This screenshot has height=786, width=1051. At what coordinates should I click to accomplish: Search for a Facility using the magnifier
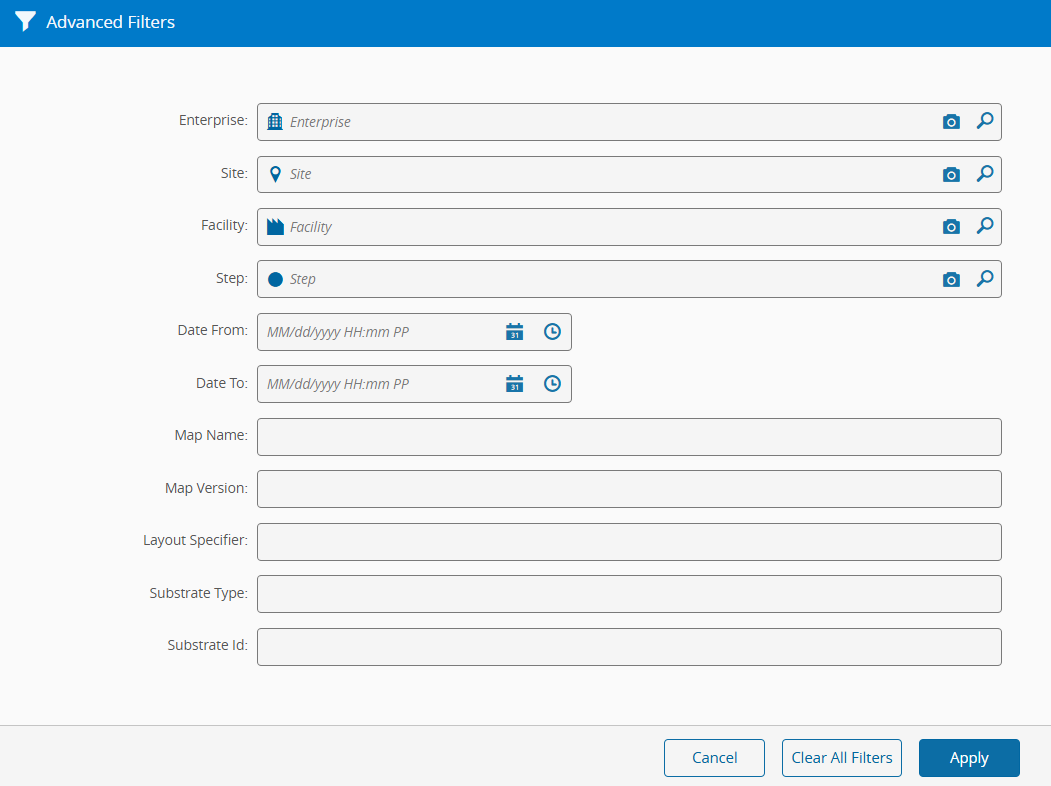tap(985, 226)
